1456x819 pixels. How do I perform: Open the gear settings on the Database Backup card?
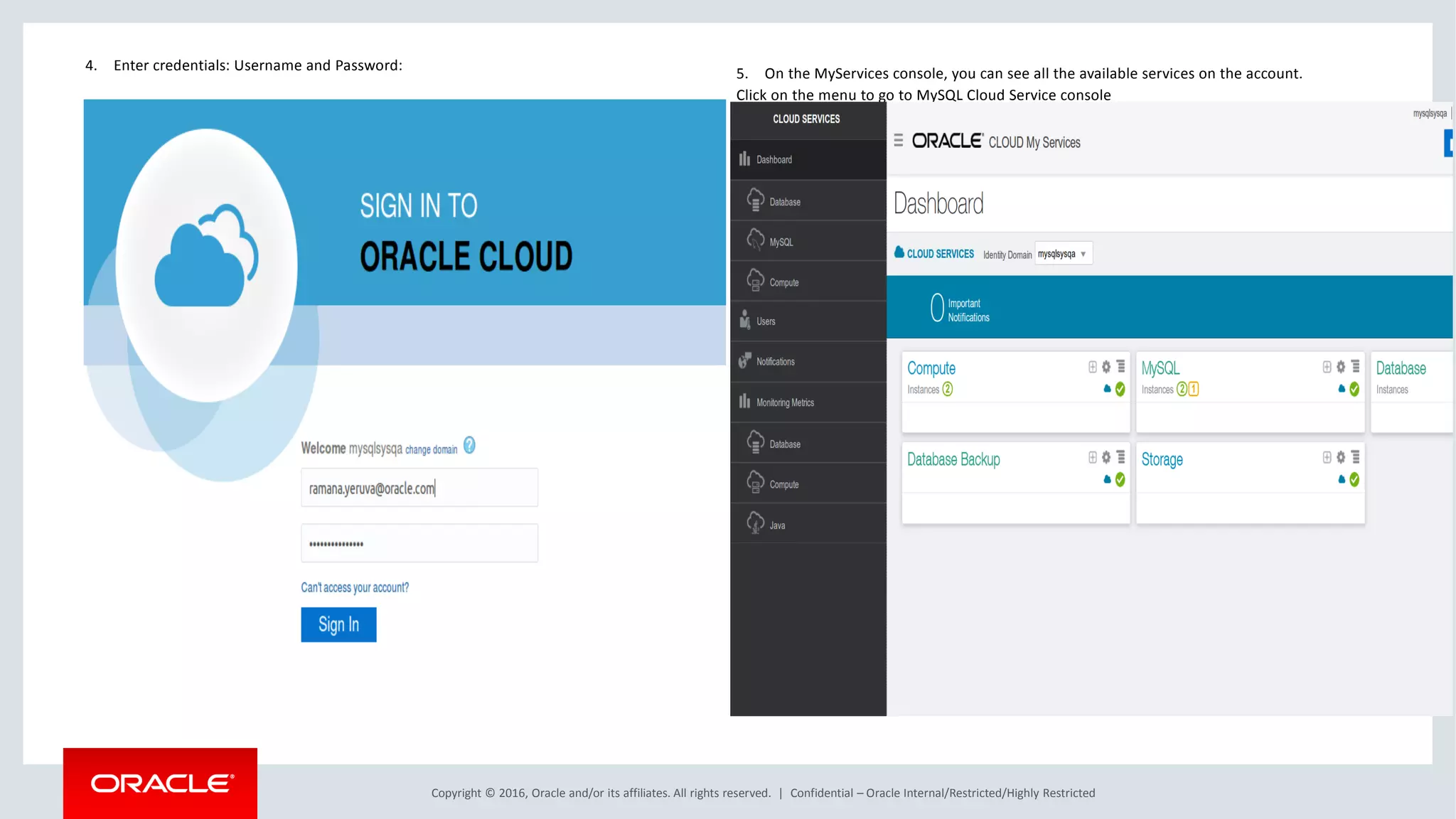[x=1106, y=457]
